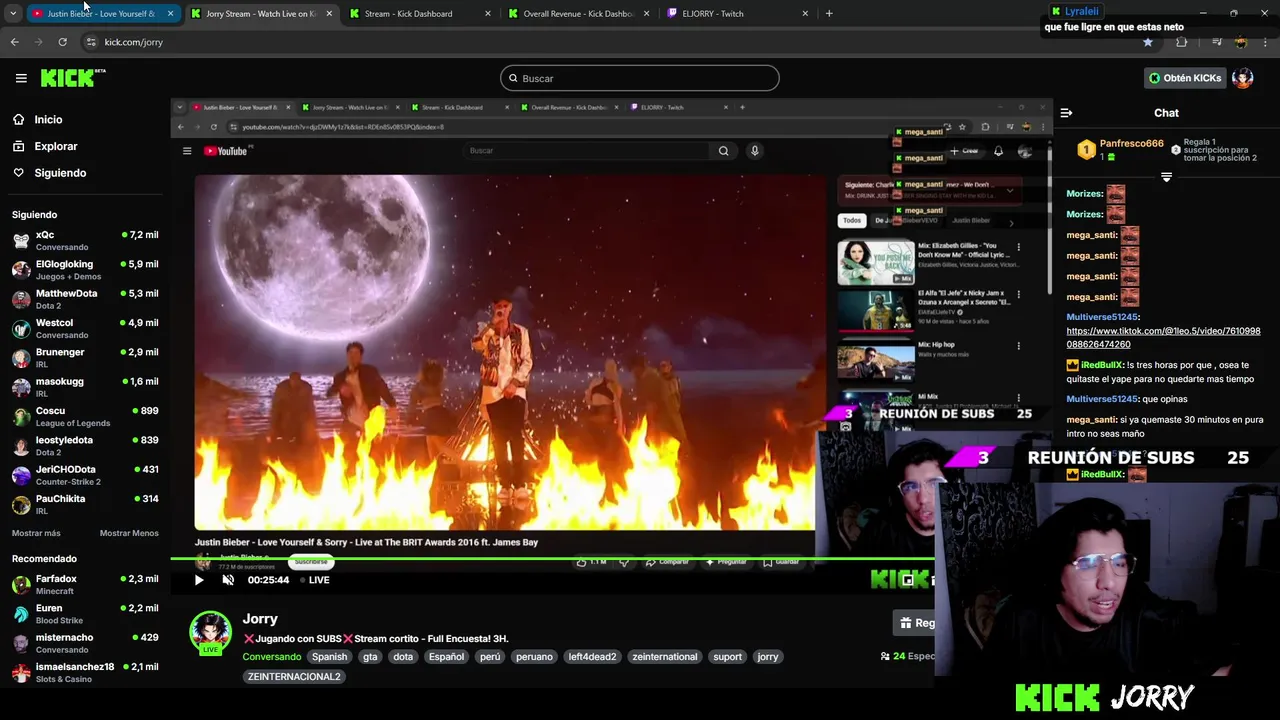Click the Regalar gift subs button
The width and height of the screenshot is (1280, 720).
(915, 623)
